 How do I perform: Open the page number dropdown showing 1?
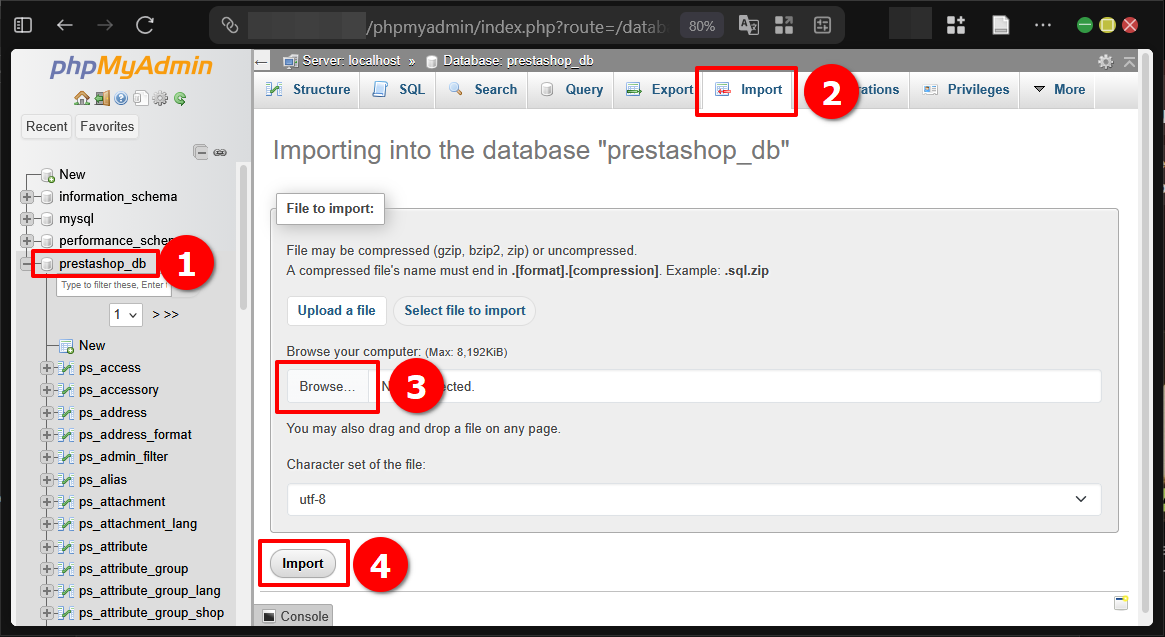[x=125, y=313]
